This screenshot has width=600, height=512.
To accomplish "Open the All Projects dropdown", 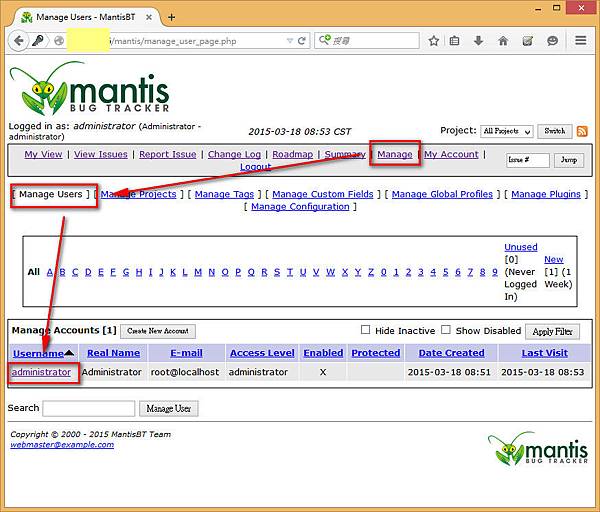I will pos(507,131).
